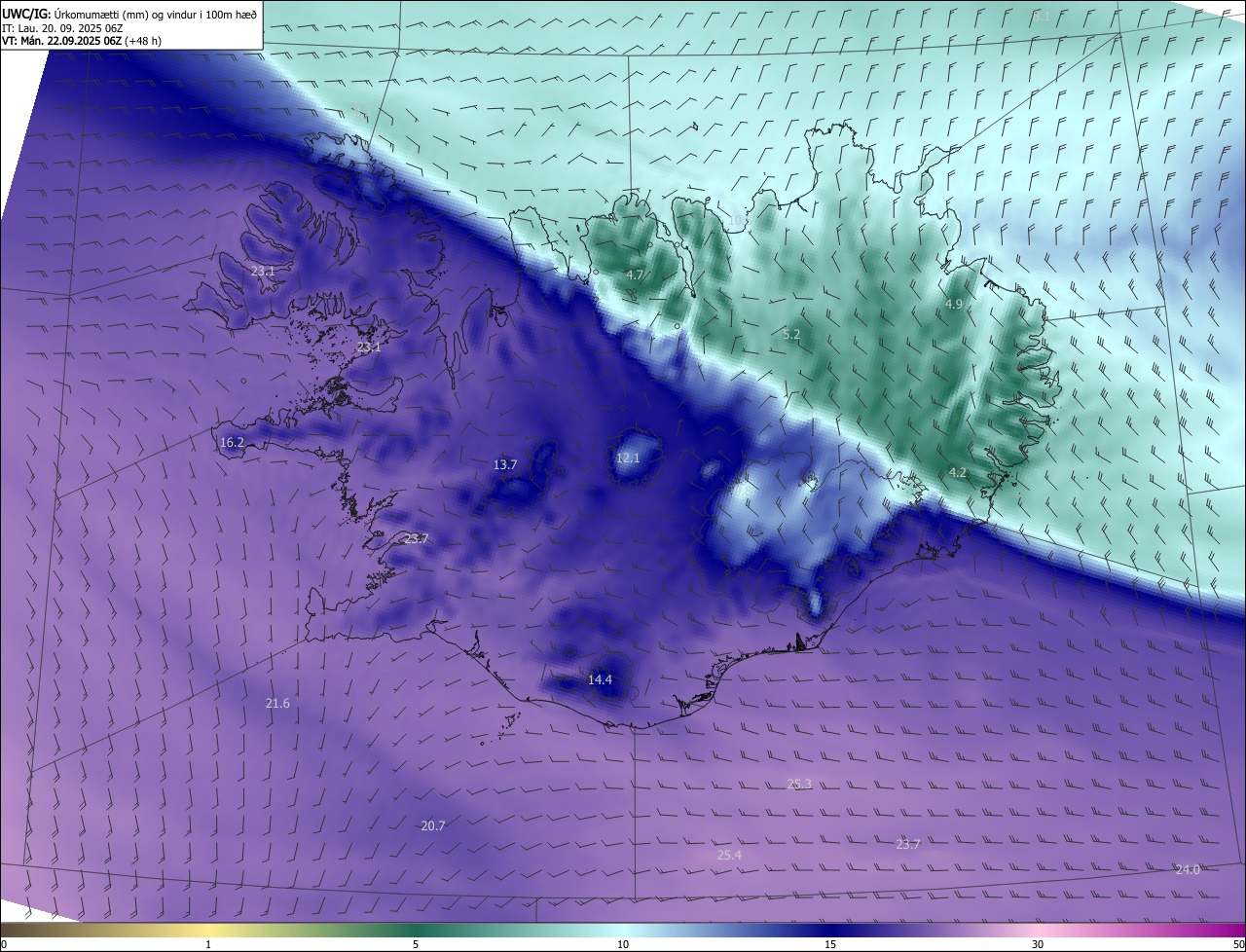The image size is (1246, 952).
Task: Click the 21.6 value over the ocean
Action: [277, 703]
